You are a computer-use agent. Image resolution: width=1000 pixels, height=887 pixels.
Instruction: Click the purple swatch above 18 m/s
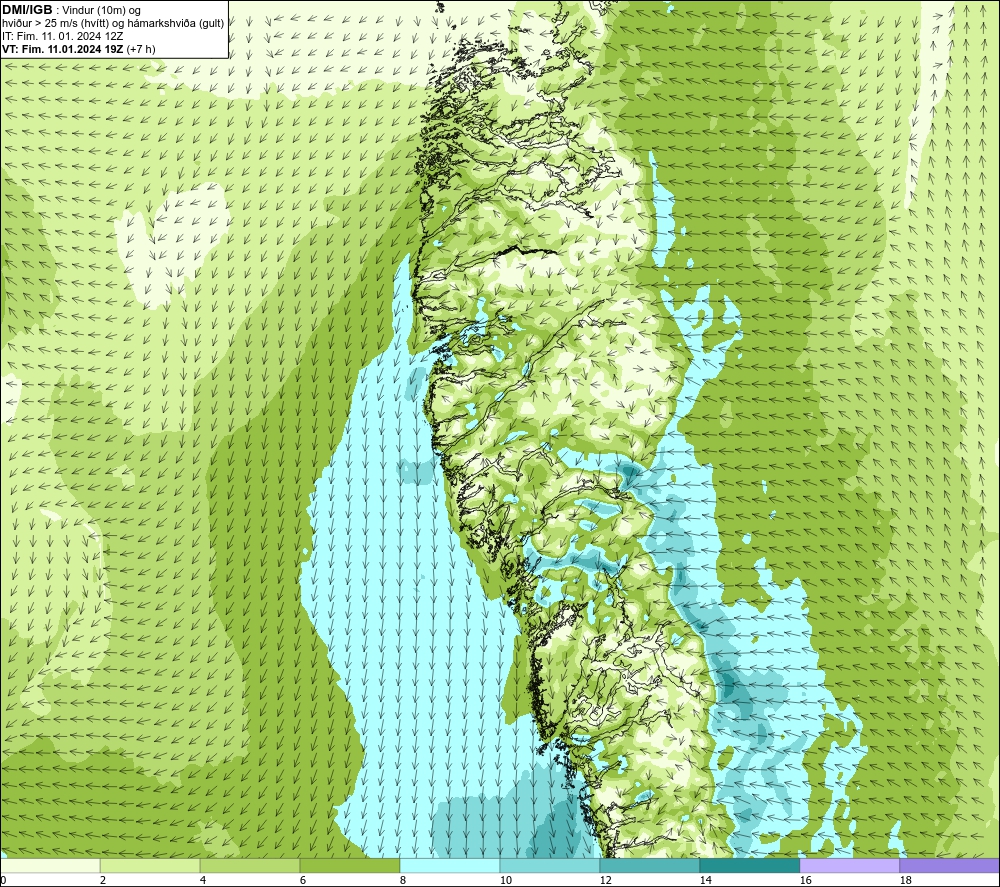(x=949, y=865)
